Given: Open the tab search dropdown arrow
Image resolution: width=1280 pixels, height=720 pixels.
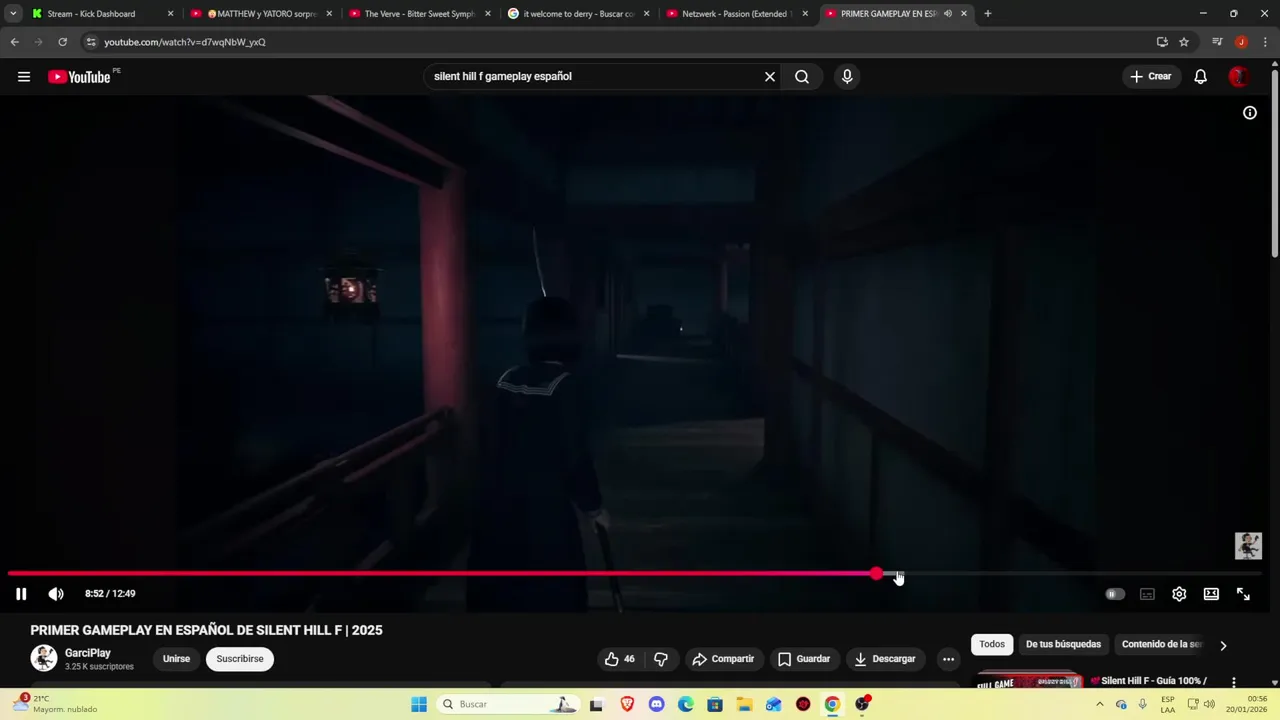Looking at the screenshot, I should [x=13, y=14].
